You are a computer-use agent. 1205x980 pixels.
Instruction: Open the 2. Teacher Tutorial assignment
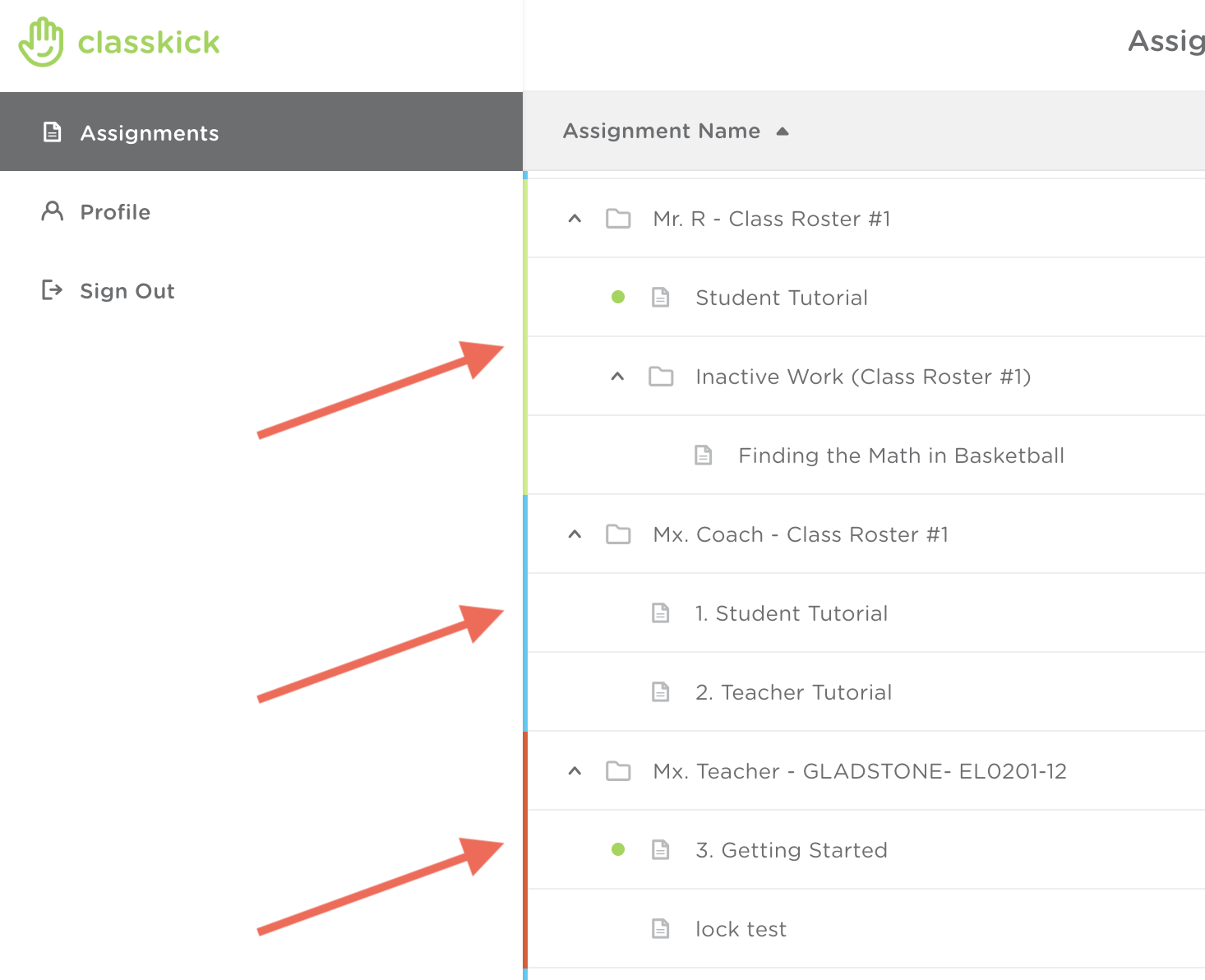[x=793, y=692]
